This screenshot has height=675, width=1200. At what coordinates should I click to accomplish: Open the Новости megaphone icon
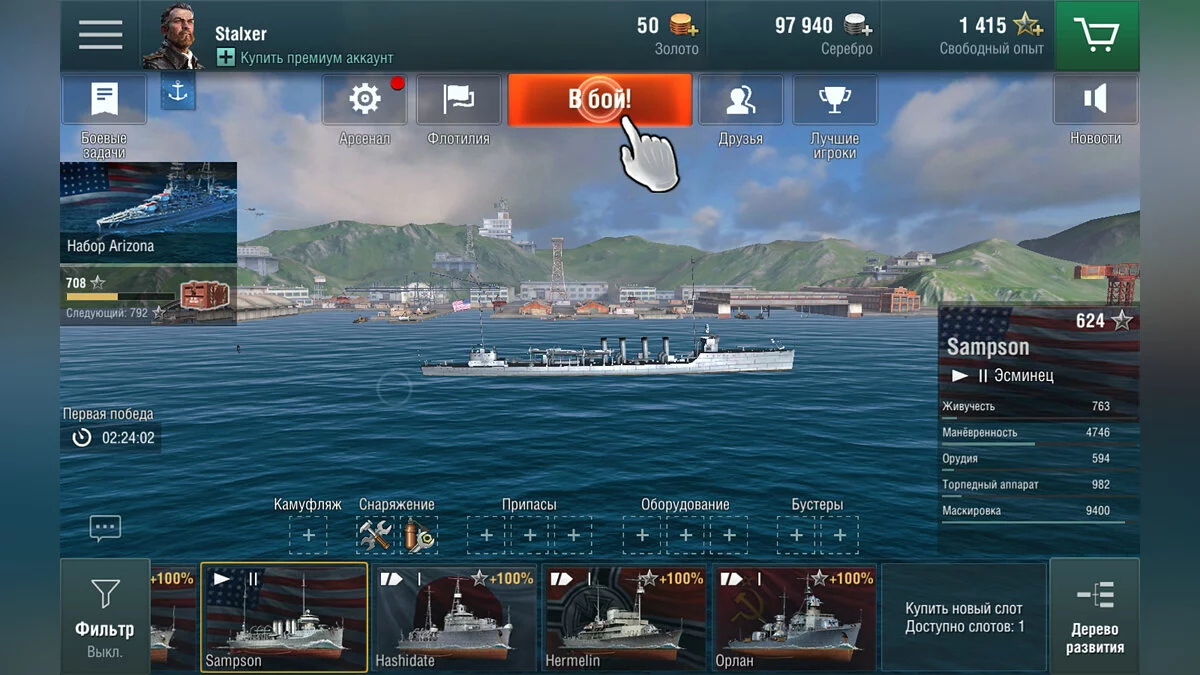pos(1095,99)
